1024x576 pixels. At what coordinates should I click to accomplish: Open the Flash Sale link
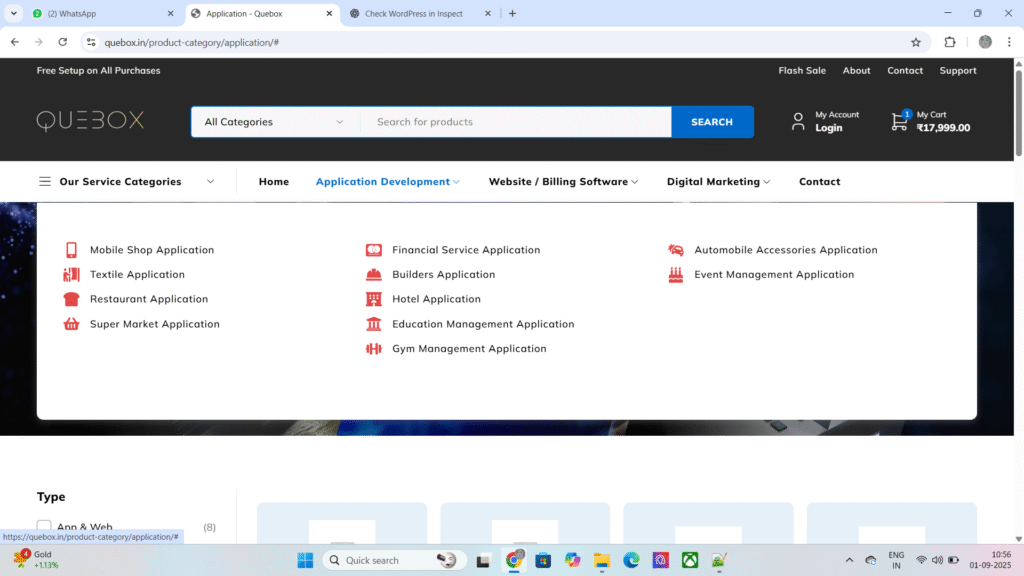(x=802, y=71)
